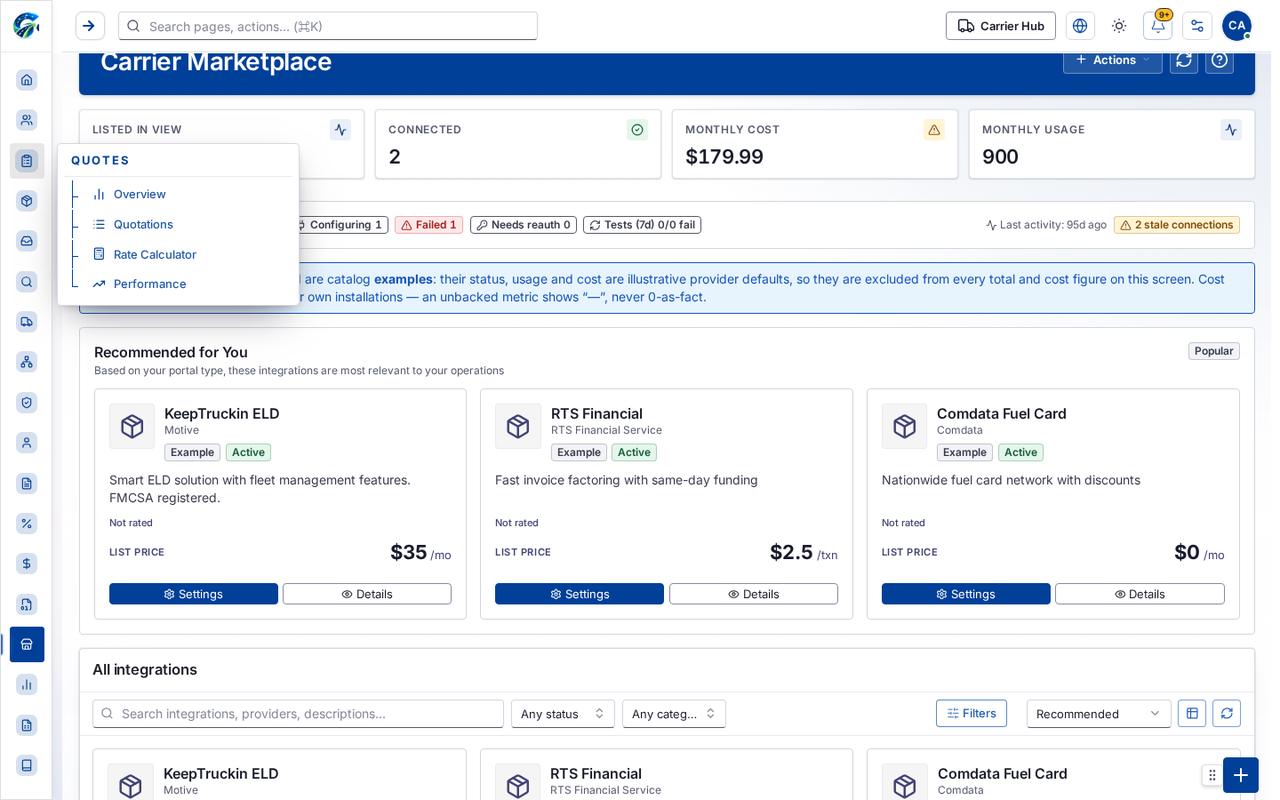The height and width of the screenshot is (800, 1280).
Task: Open the inbox tray sidebar icon
Action: (27, 241)
